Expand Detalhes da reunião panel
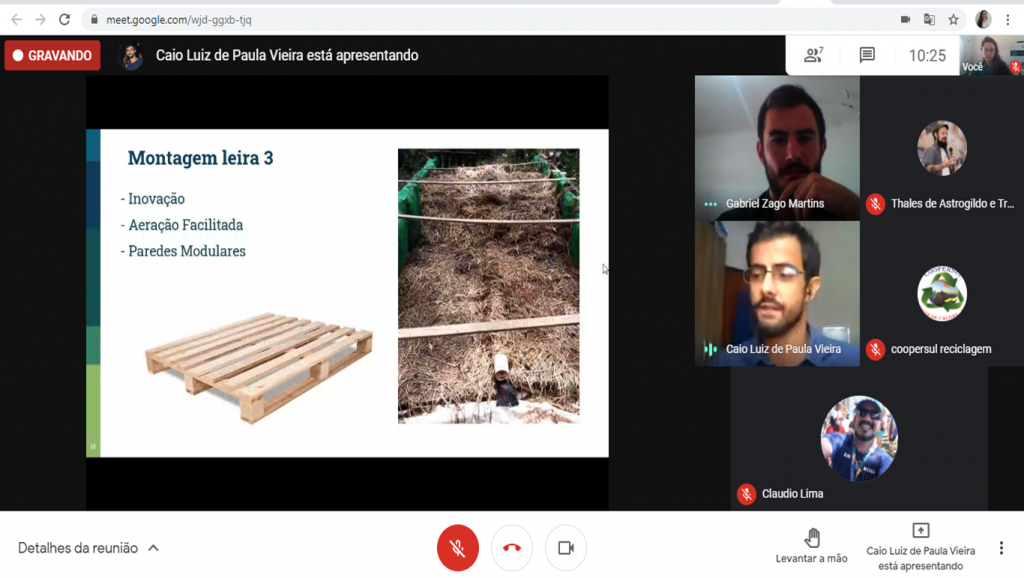The width and height of the screenshot is (1024, 578). click(88, 548)
